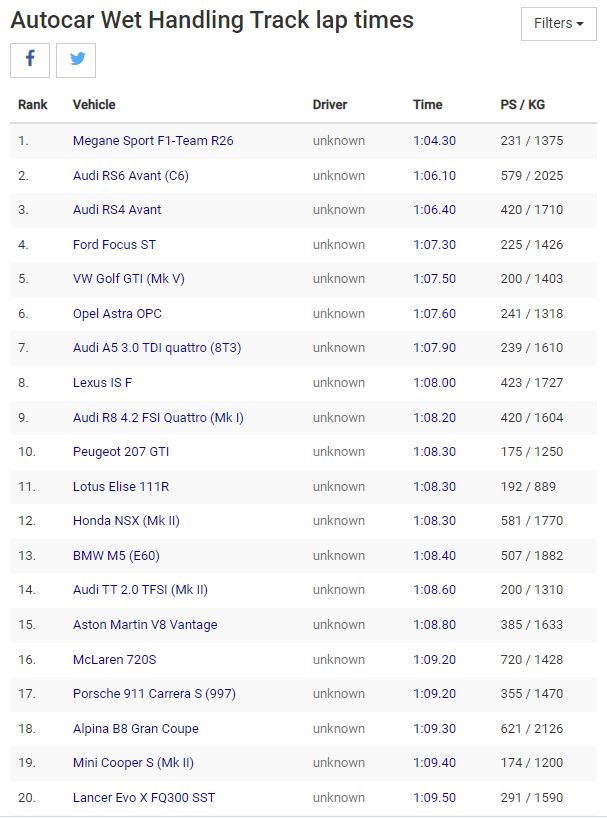Open Audi R8 4.2 FSI Quattro link
607x818 pixels.
(x=159, y=418)
